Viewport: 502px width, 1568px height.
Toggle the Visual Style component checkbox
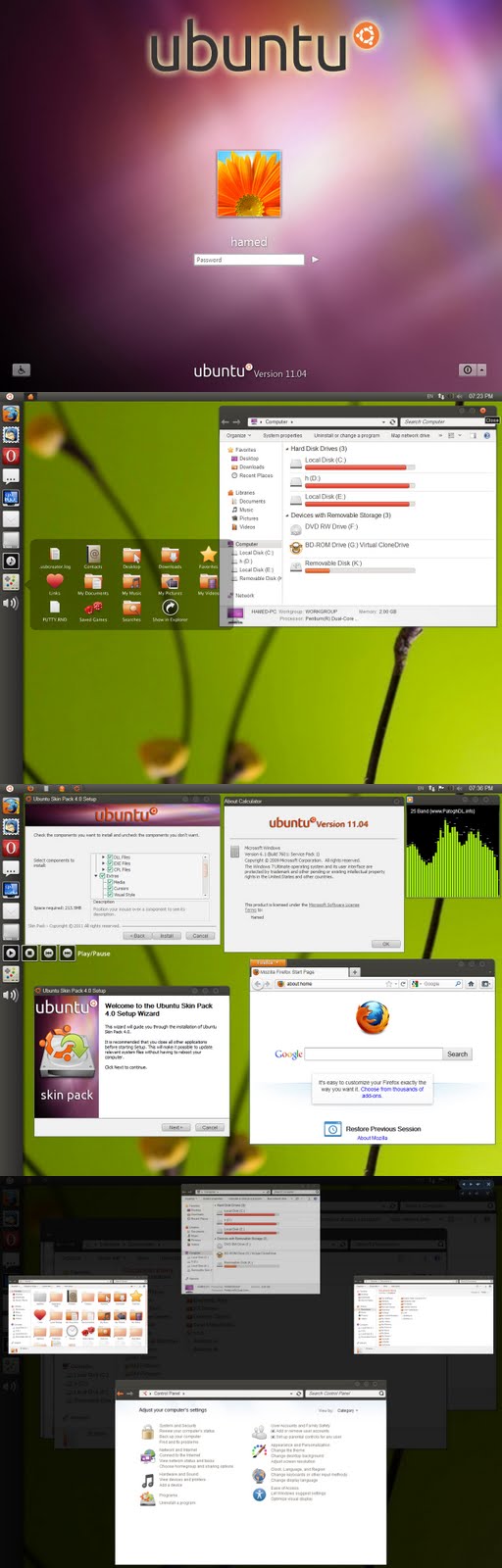point(110,894)
